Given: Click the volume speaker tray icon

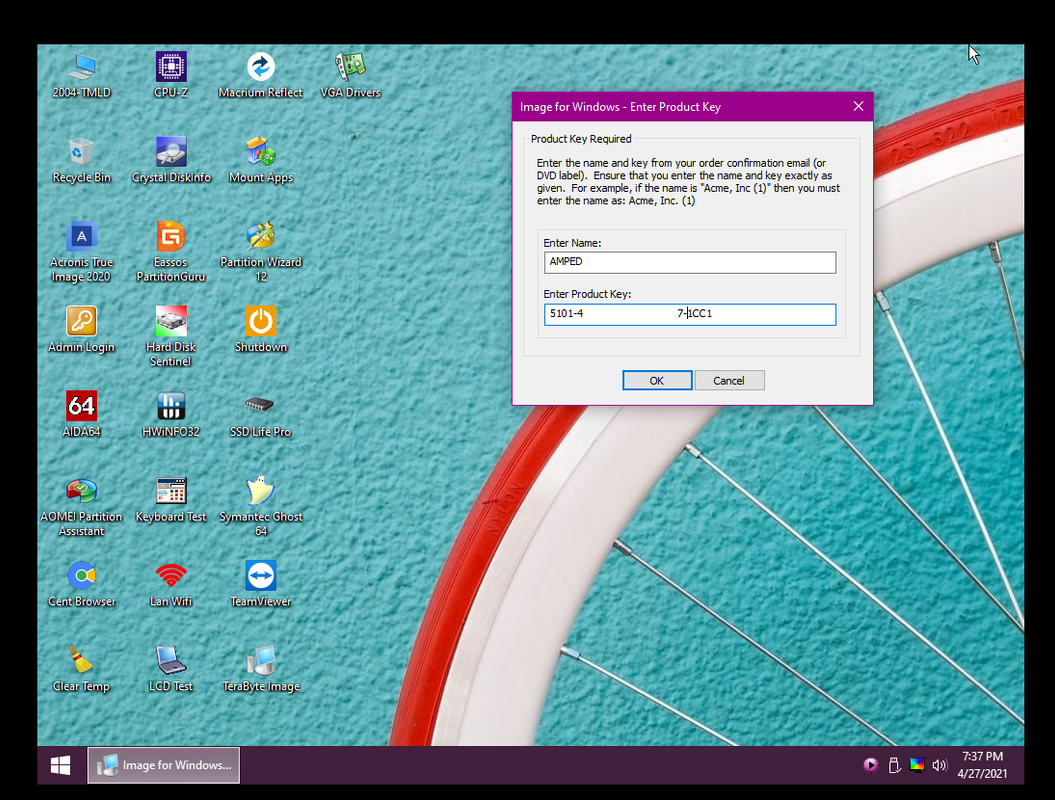Looking at the screenshot, I should (x=939, y=765).
